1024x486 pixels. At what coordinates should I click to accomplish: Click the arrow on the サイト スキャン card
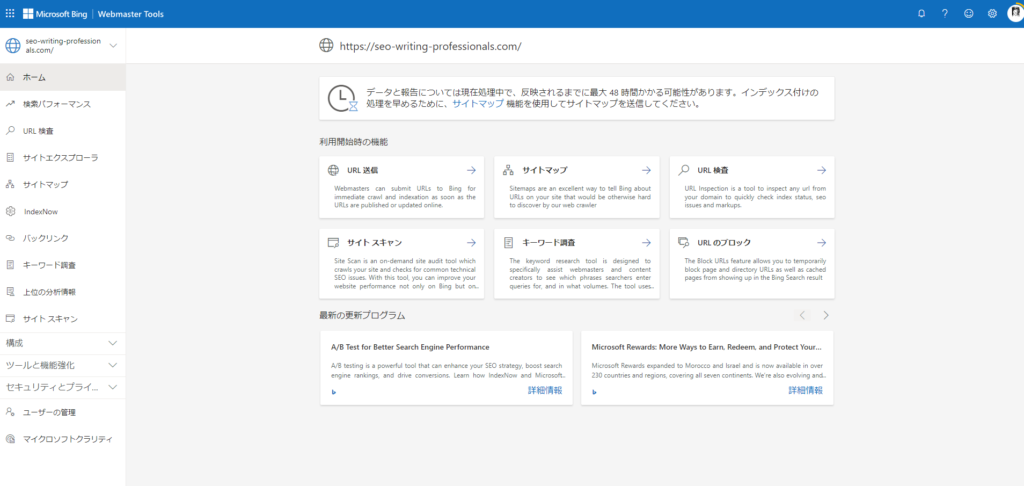[x=471, y=242]
